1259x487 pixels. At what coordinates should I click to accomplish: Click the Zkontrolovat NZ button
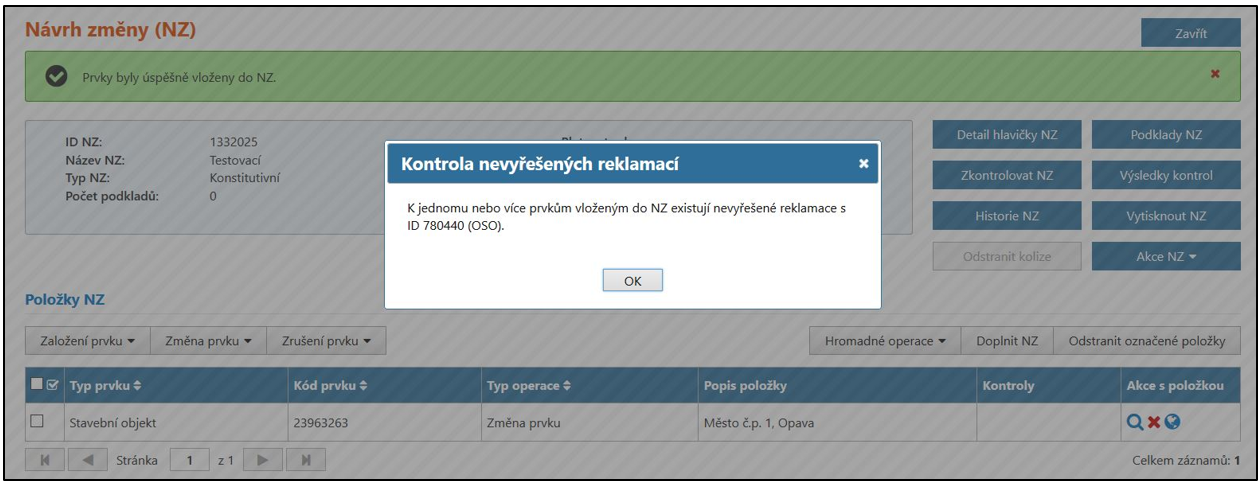tap(1006, 175)
